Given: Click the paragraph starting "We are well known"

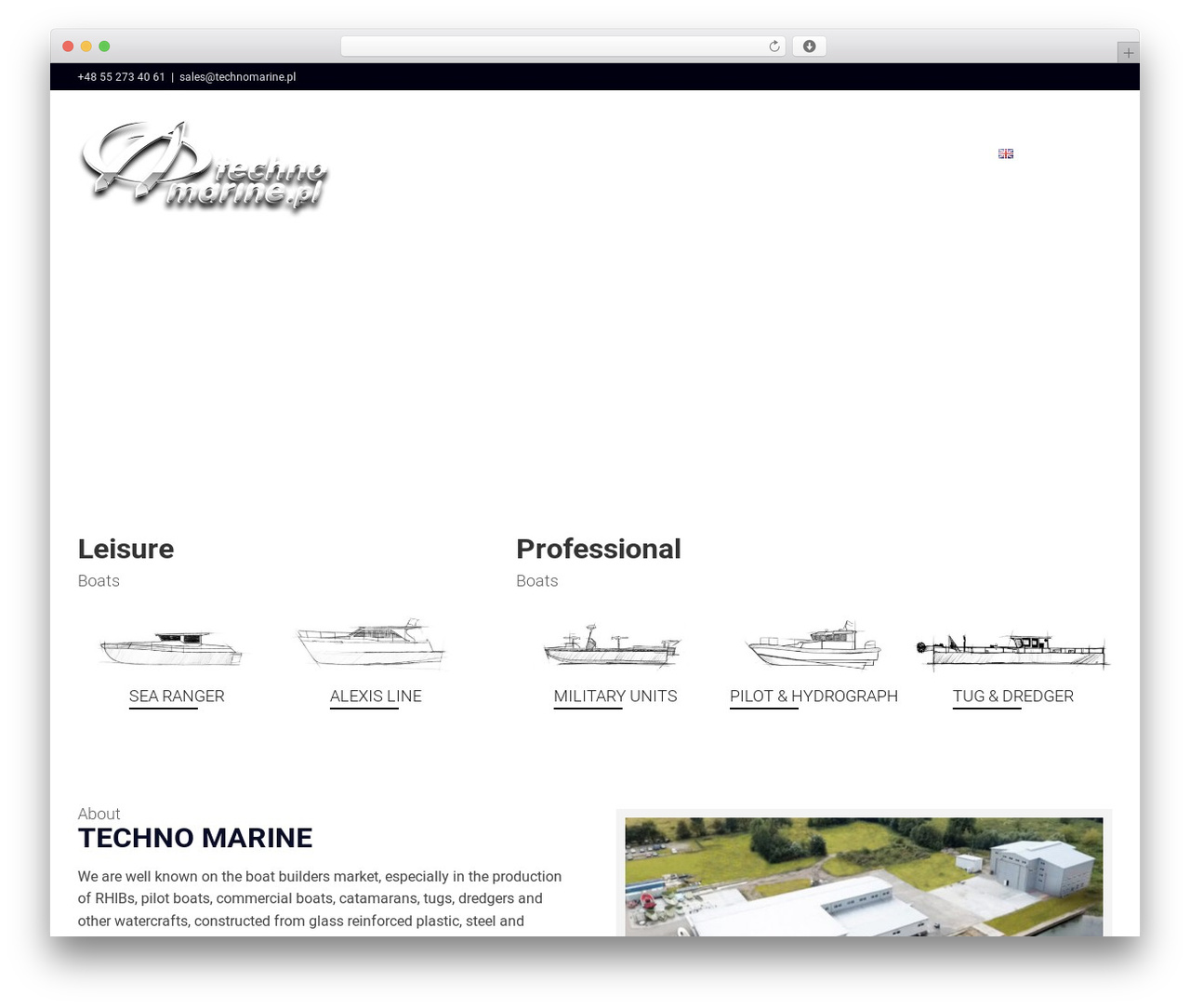Looking at the screenshot, I should [320, 898].
